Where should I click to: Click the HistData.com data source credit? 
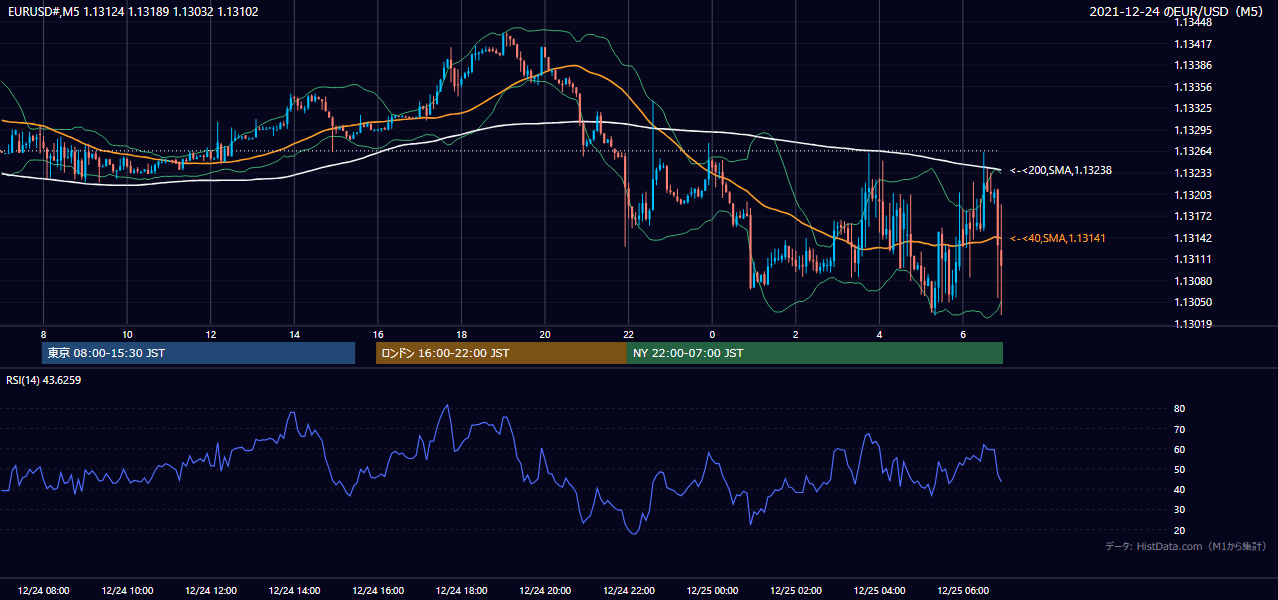click(1185, 546)
